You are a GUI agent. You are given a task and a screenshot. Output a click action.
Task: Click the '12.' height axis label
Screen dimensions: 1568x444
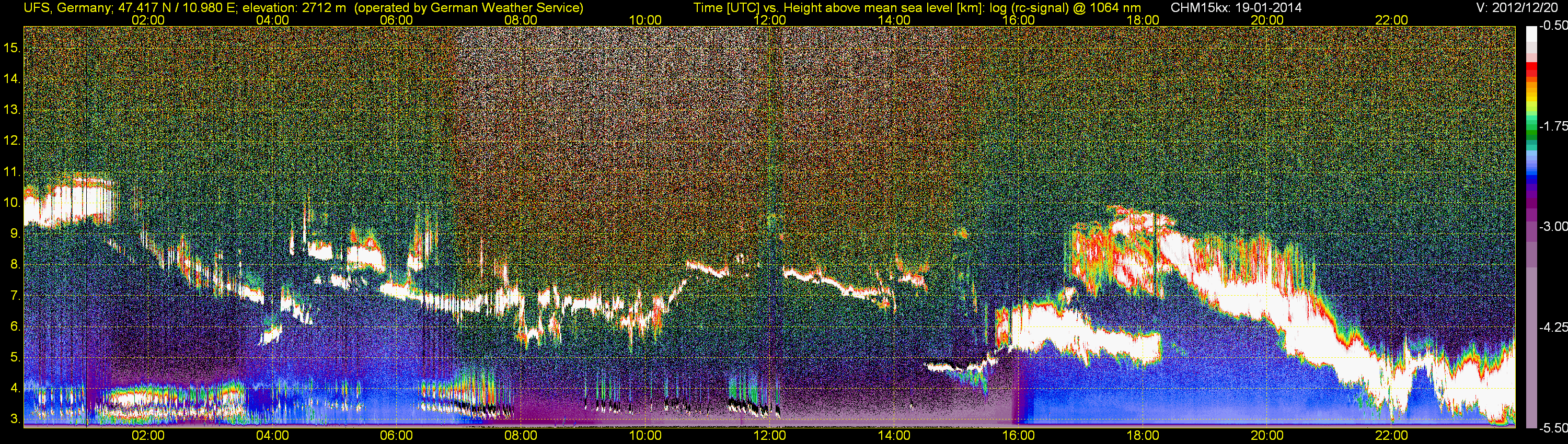coord(12,141)
